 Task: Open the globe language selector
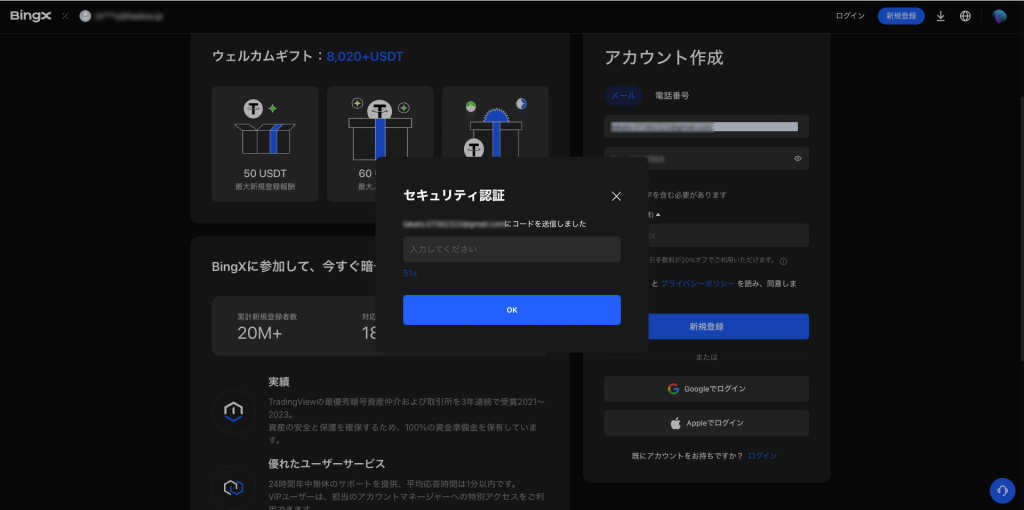pos(965,16)
